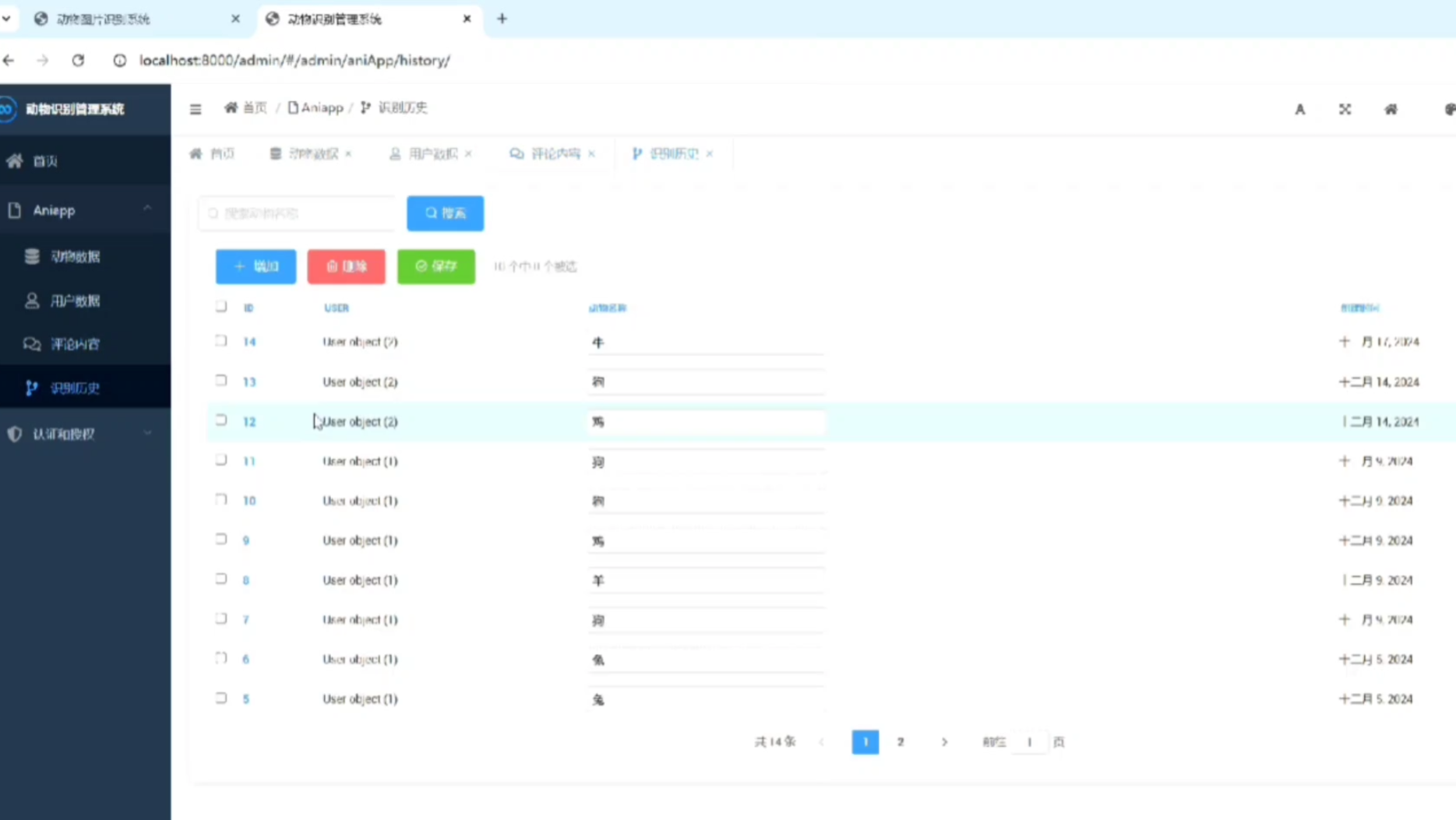Click the search input field

[300, 213]
